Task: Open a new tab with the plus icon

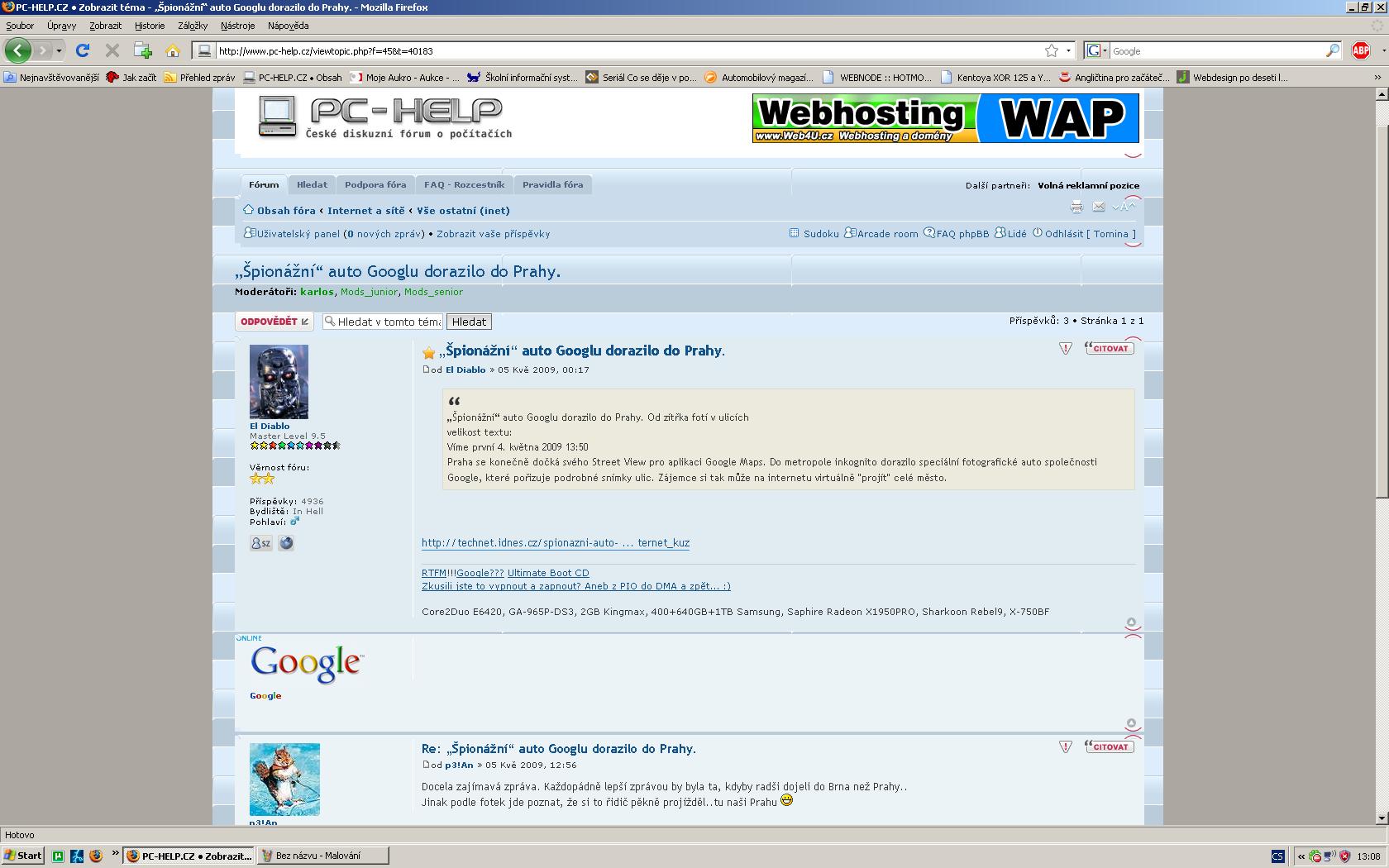Action: [x=143, y=50]
